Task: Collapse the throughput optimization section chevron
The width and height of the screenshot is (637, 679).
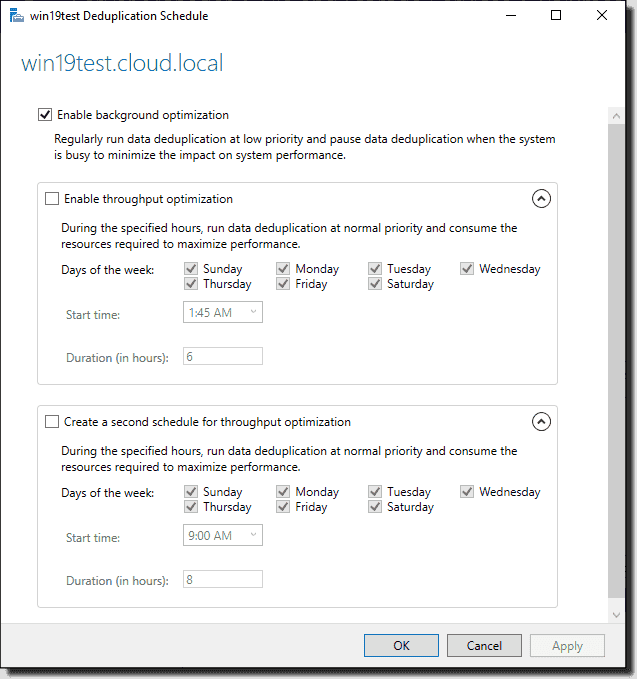Action: click(x=541, y=199)
